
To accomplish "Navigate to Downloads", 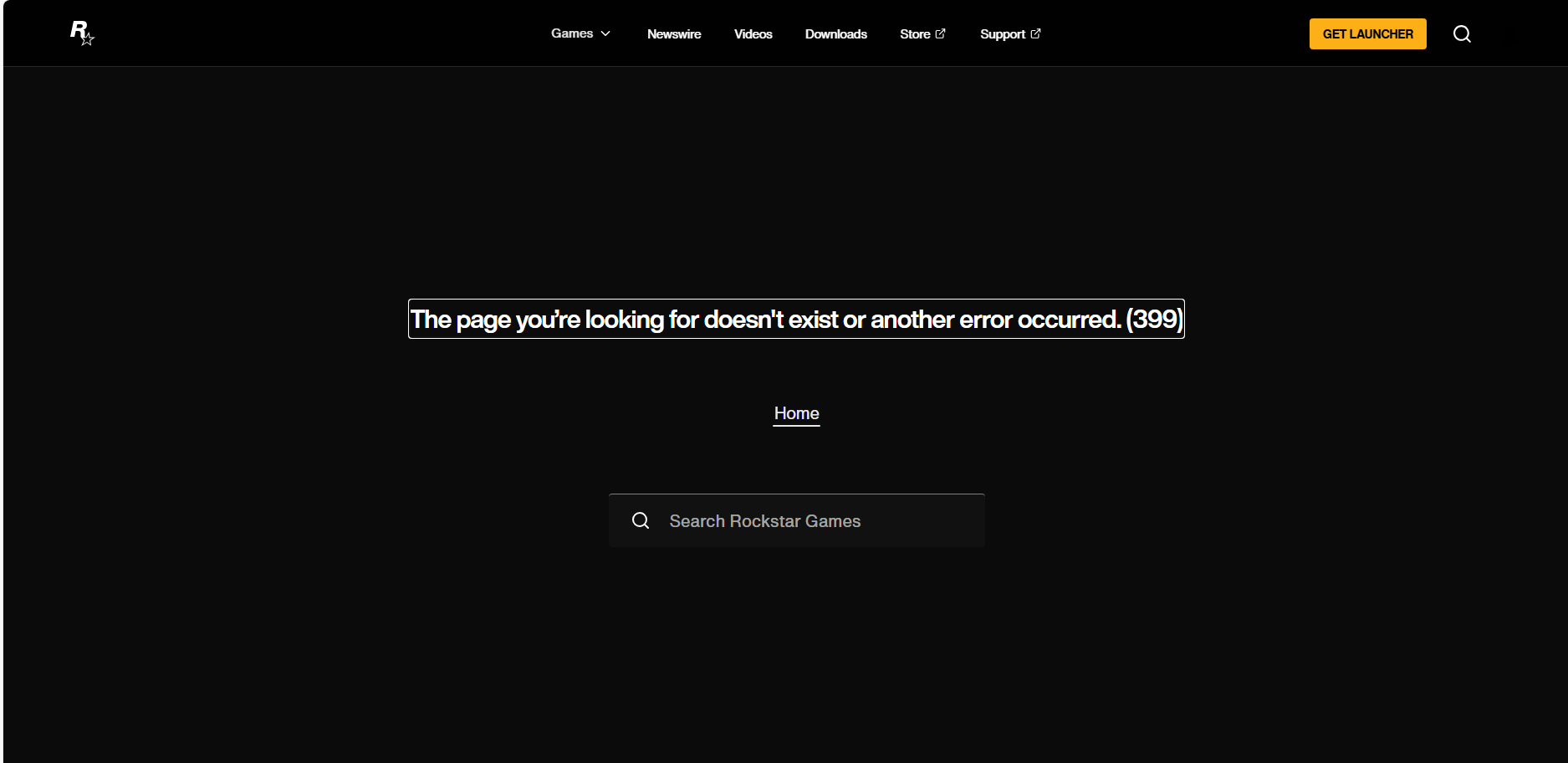I will 835,34.
